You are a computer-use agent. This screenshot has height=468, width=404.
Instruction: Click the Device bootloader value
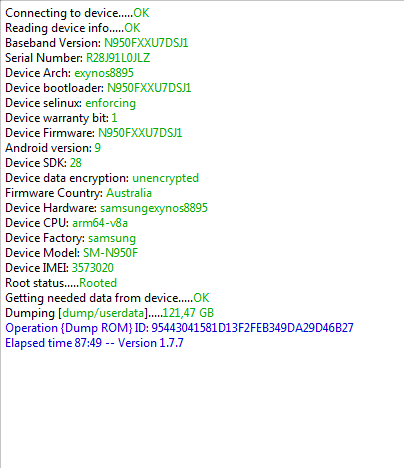[149, 88]
